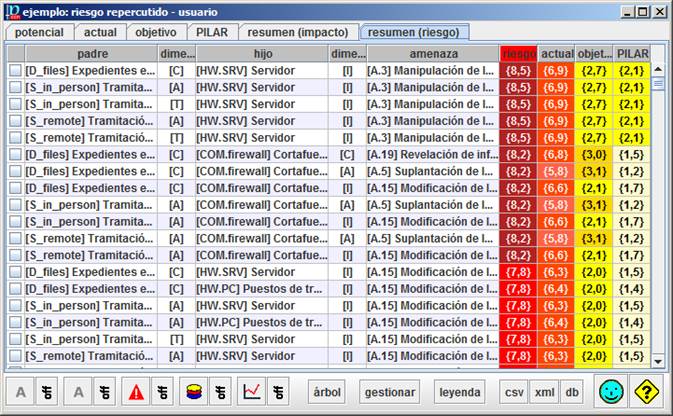The image size is (673, 416).
Task: Check the box for the A.19 Revelación row
Action: pyautogui.click(x=15, y=155)
